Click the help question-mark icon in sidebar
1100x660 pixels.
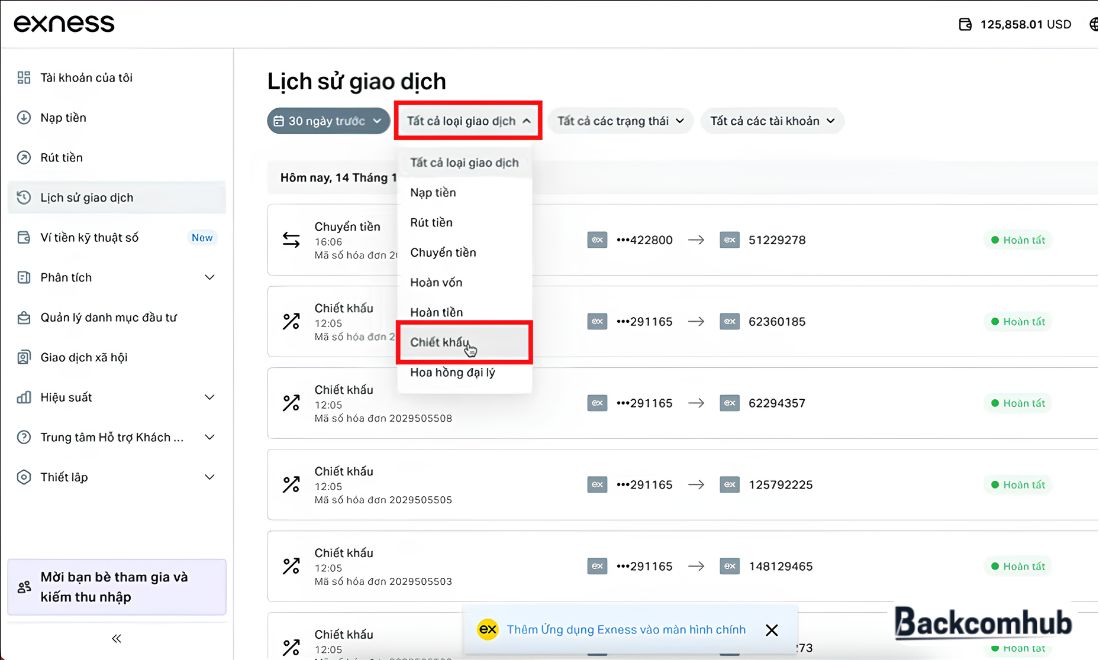tap(24, 438)
